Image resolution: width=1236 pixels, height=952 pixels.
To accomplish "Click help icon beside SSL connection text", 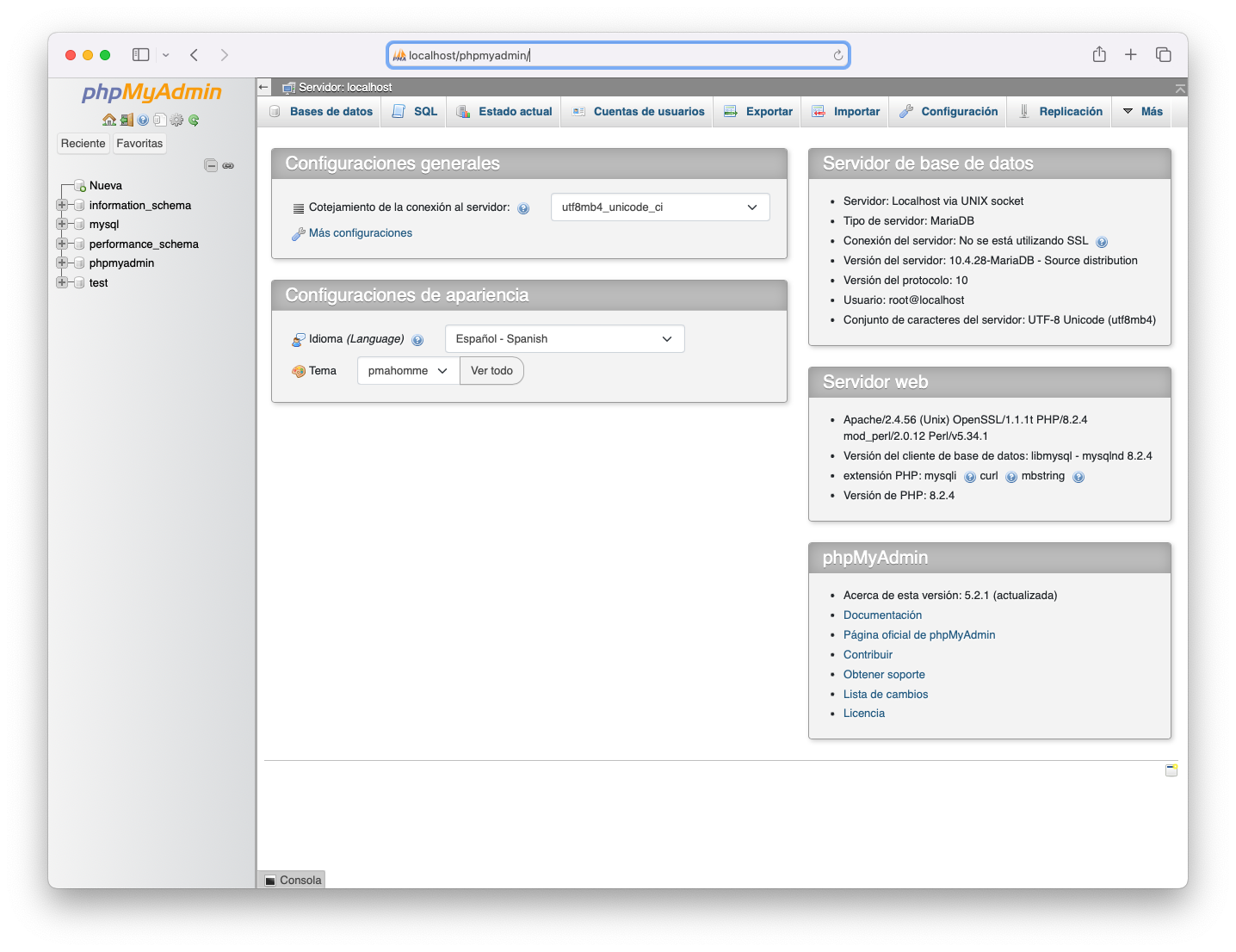I will [1102, 242].
